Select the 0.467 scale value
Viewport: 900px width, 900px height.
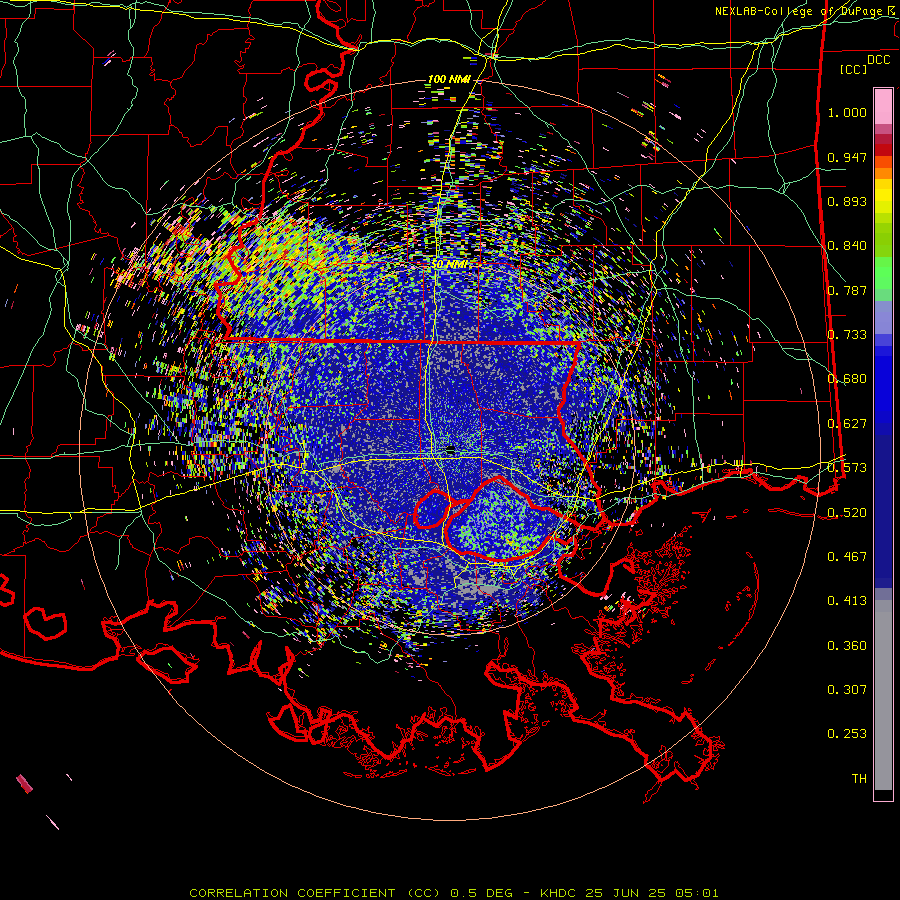click(847, 556)
